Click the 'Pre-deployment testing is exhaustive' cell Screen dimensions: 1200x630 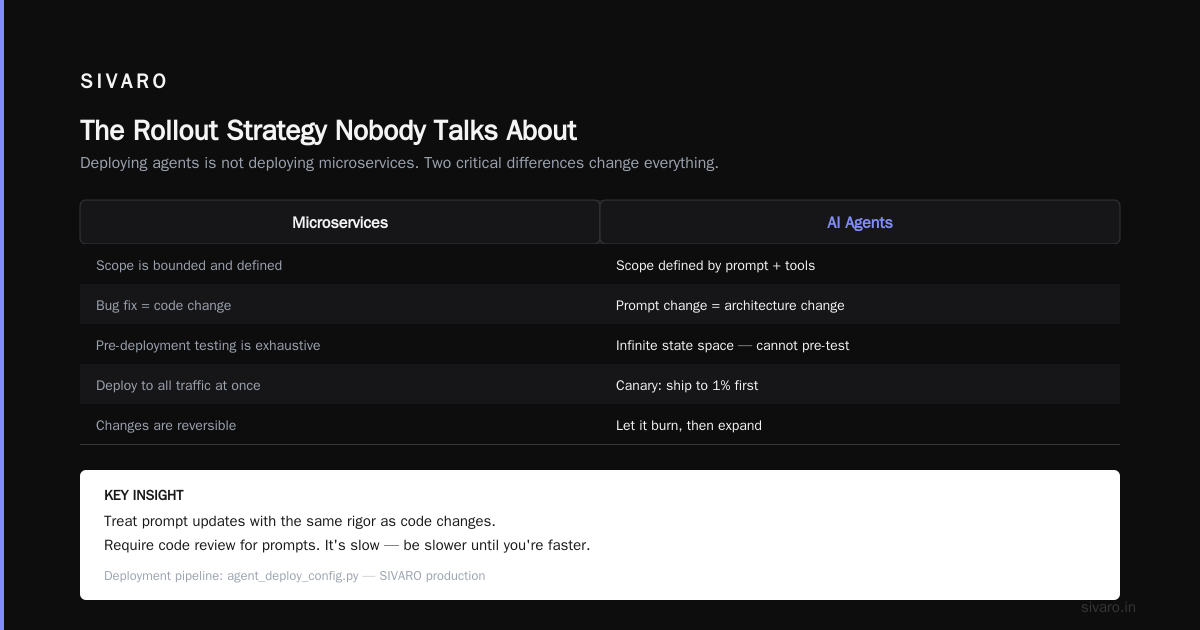click(x=340, y=345)
